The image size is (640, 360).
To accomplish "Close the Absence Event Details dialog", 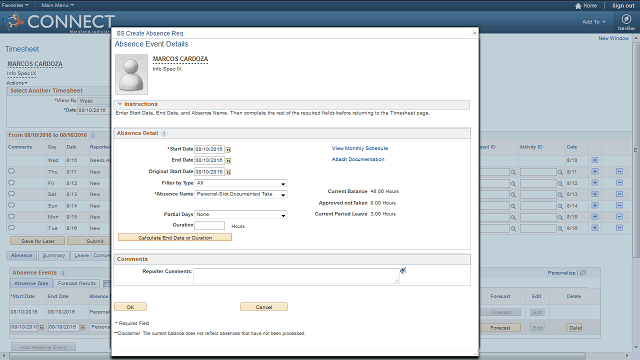I will coord(474,33).
